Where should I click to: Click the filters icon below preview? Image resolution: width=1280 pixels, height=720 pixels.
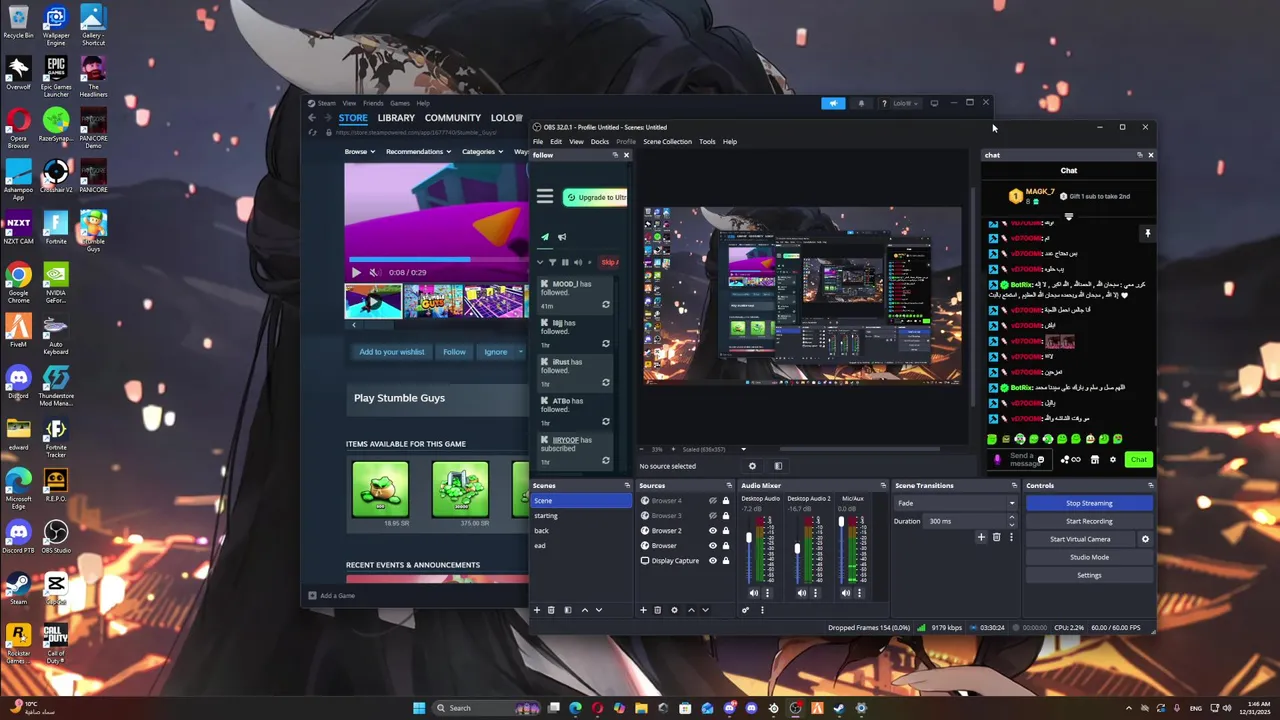[x=778, y=466]
